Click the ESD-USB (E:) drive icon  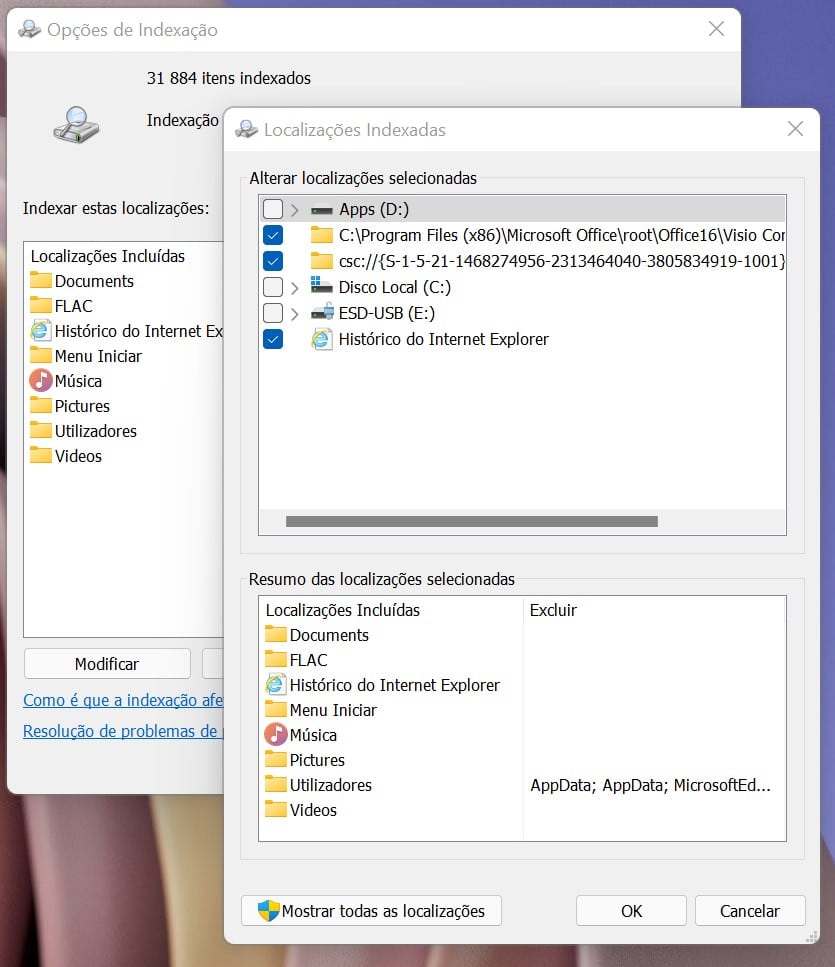(321, 313)
